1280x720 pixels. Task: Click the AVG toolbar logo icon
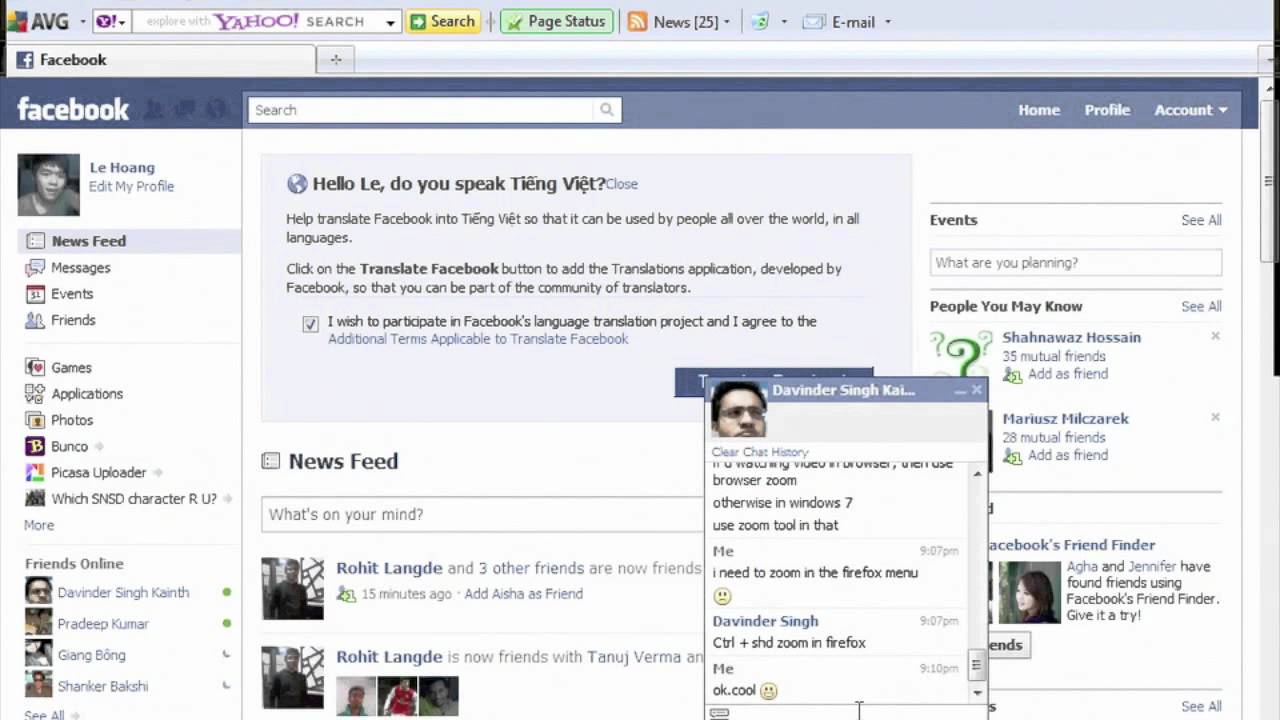pos(17,21)
